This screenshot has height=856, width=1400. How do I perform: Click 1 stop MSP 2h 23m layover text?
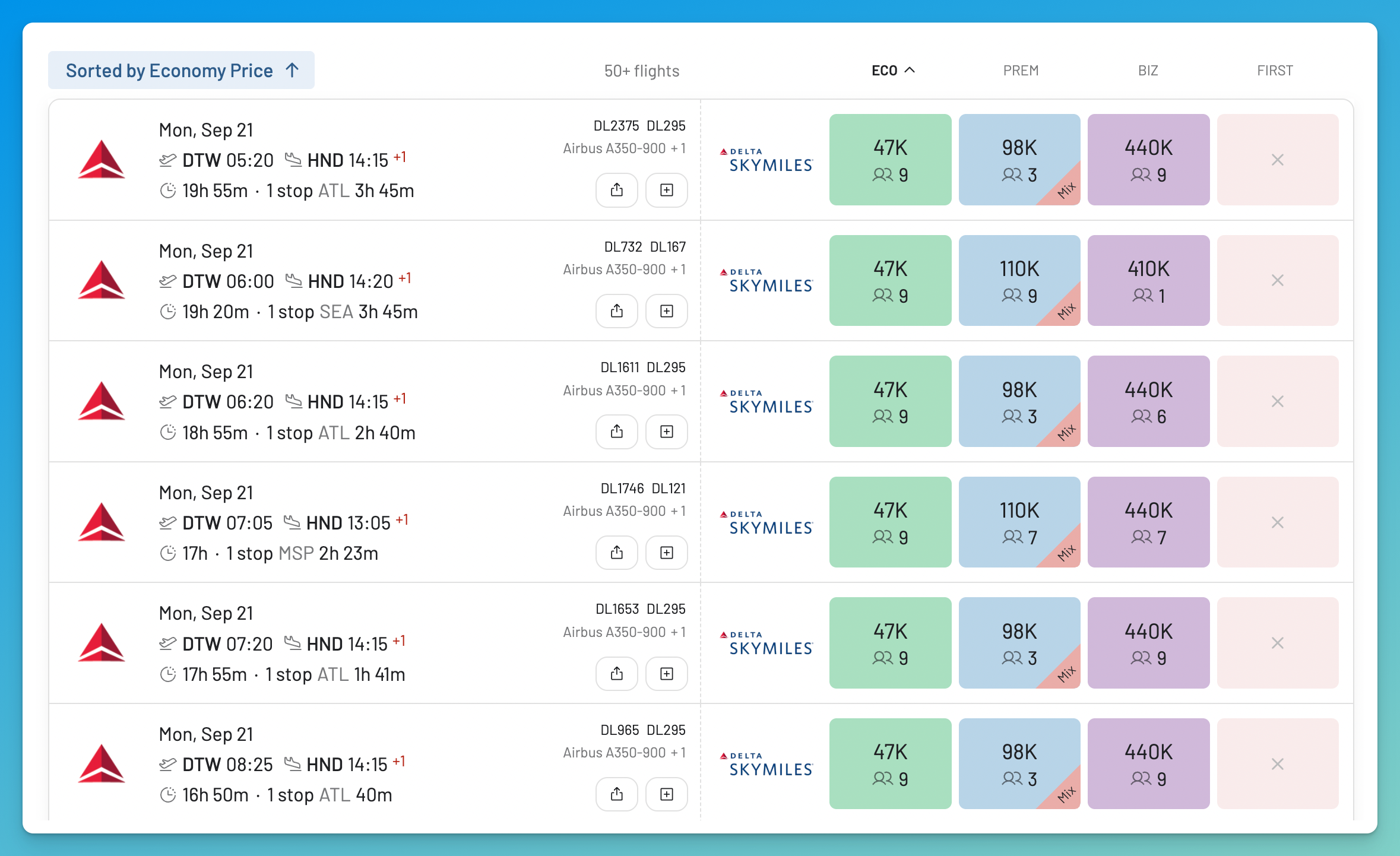pyautogui.click(x=302, y=553)
